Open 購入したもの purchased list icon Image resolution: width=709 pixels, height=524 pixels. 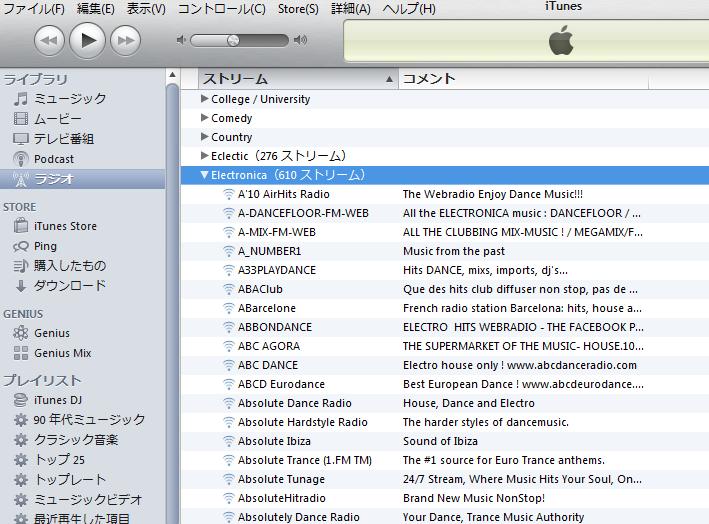pos(21,266)
